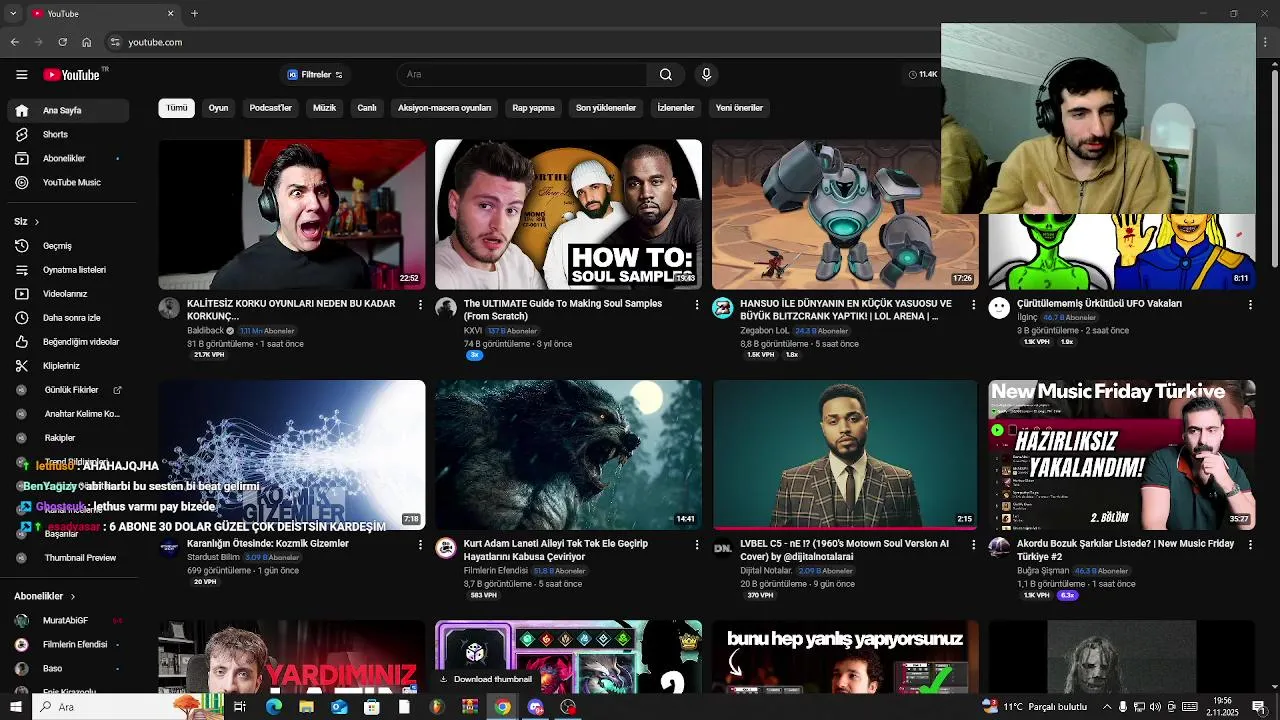Open Microsoft Edge from taskbar

click(274, 707)
